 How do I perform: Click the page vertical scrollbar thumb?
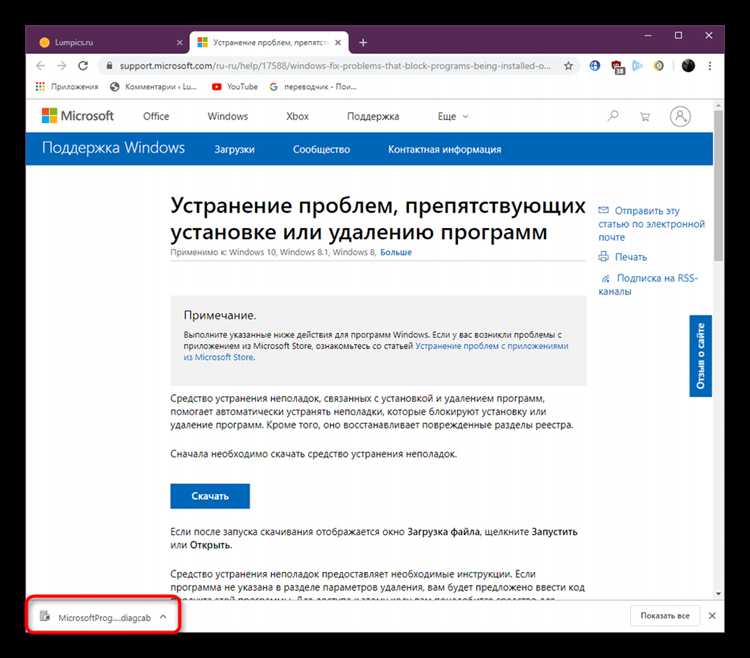pos(718,186)
